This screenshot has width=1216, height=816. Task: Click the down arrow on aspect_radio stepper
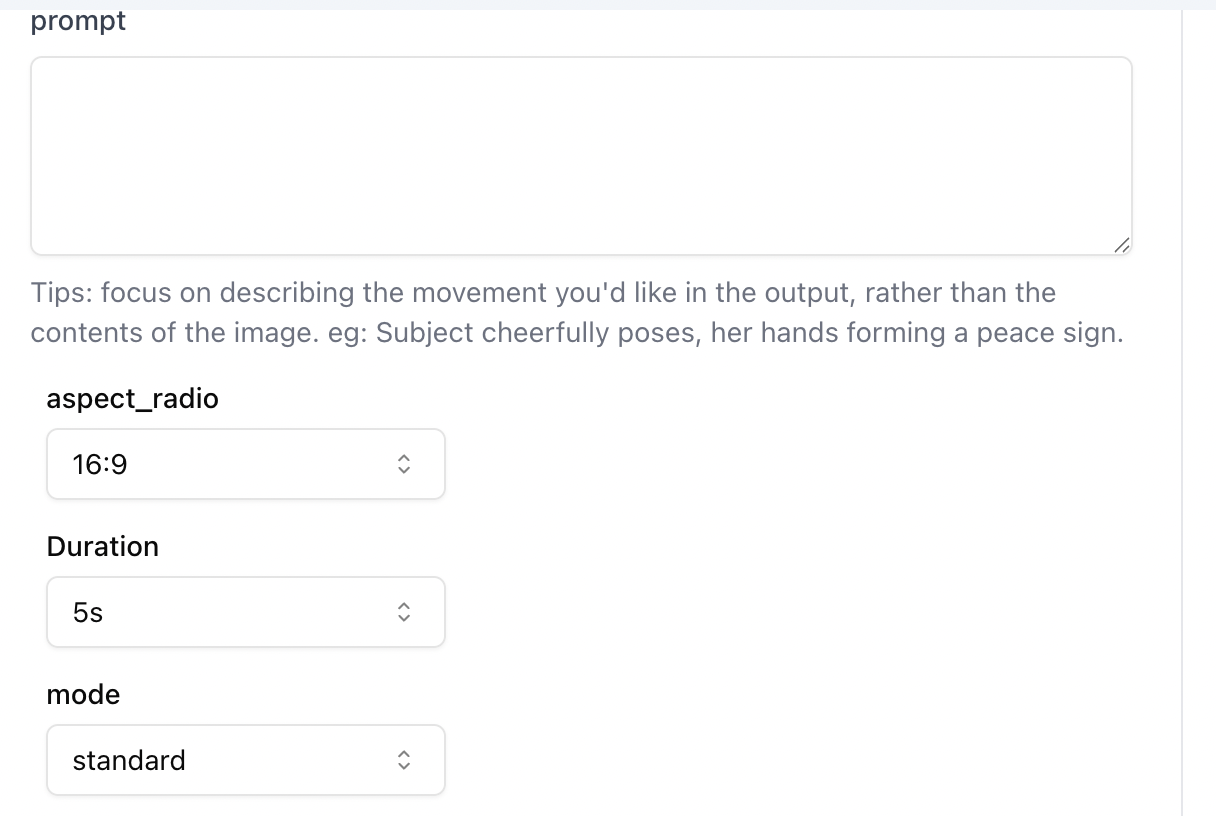[404, 470]
